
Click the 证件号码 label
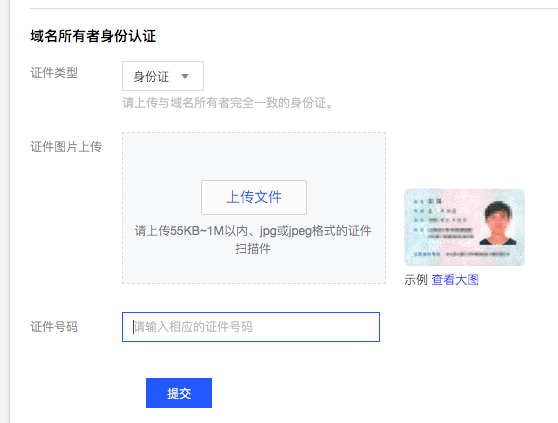tap(54, 327)
